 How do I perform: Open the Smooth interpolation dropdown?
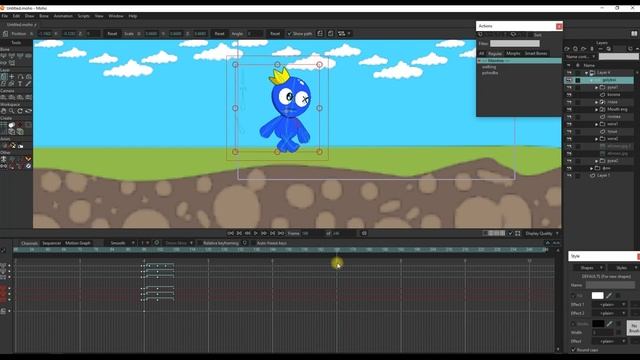pos(121,243)
